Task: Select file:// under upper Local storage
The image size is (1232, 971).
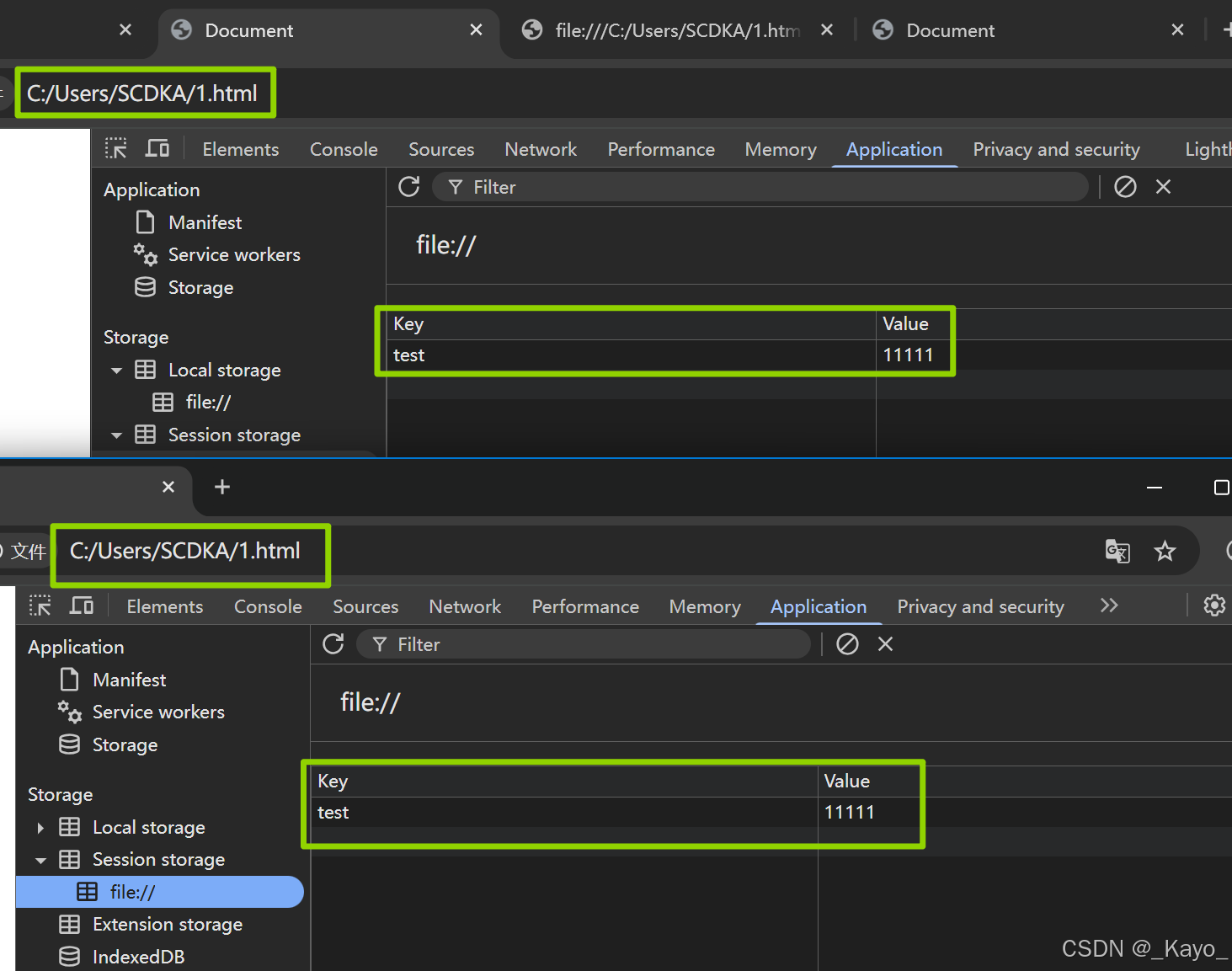Action: point(208,403)
